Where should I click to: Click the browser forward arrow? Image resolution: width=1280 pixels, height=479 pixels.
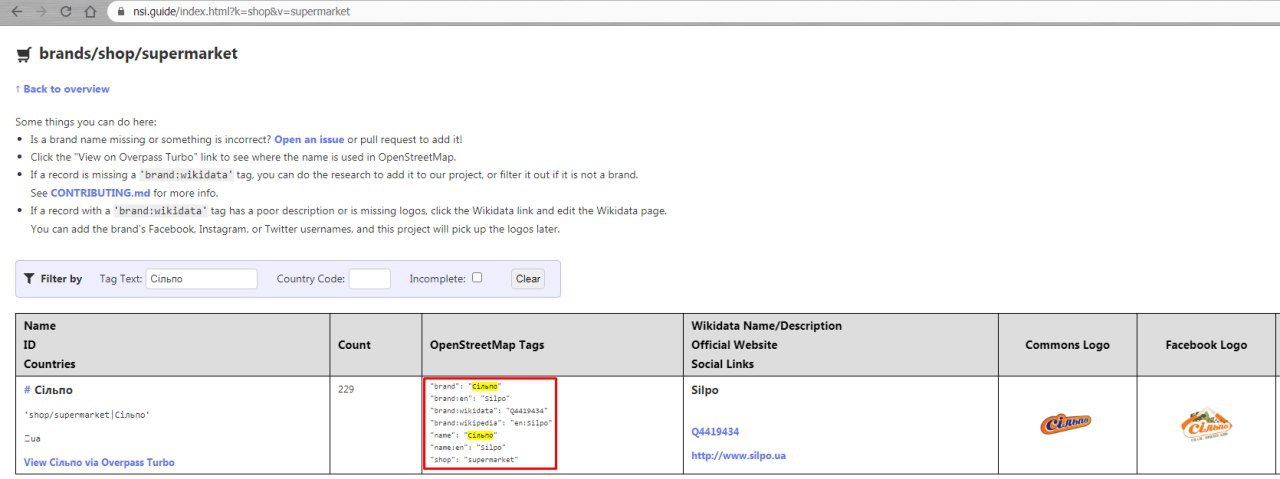(41, 12)
